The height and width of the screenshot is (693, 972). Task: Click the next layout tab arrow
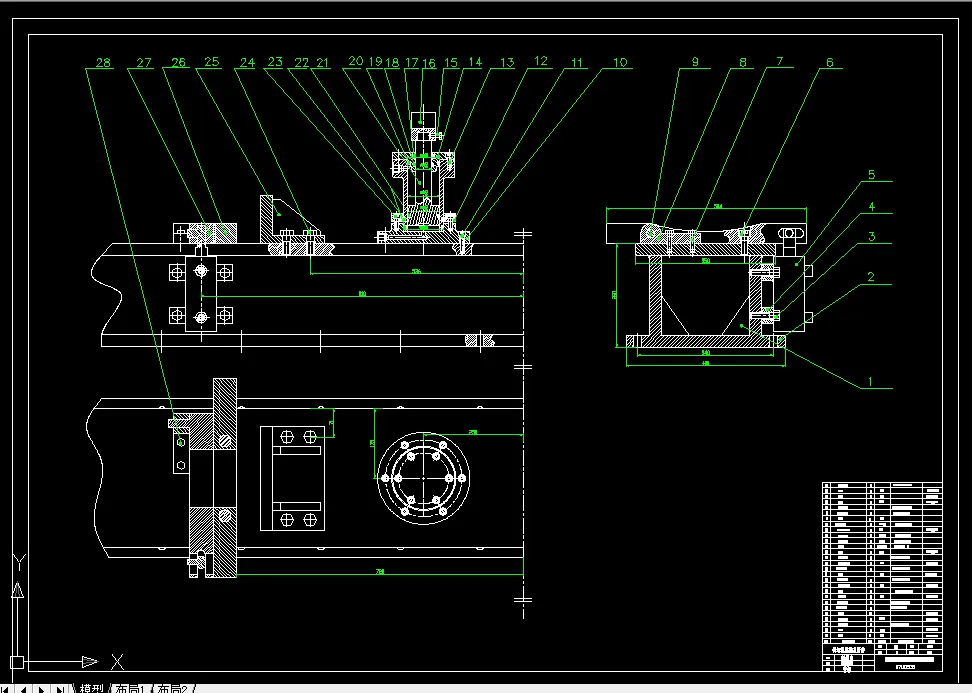[42, 689]
